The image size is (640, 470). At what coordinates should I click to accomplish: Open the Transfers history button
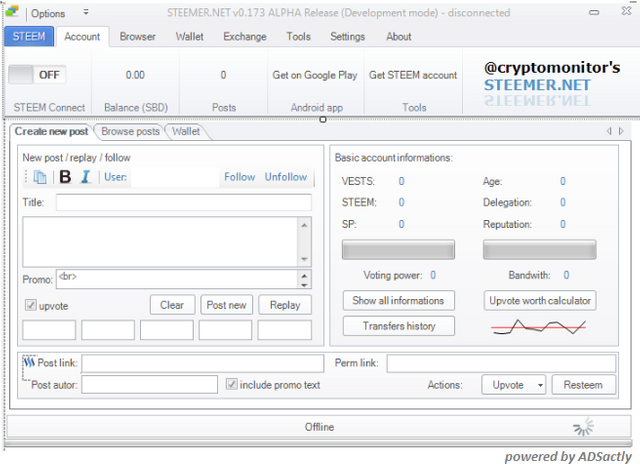pos(398,326)
